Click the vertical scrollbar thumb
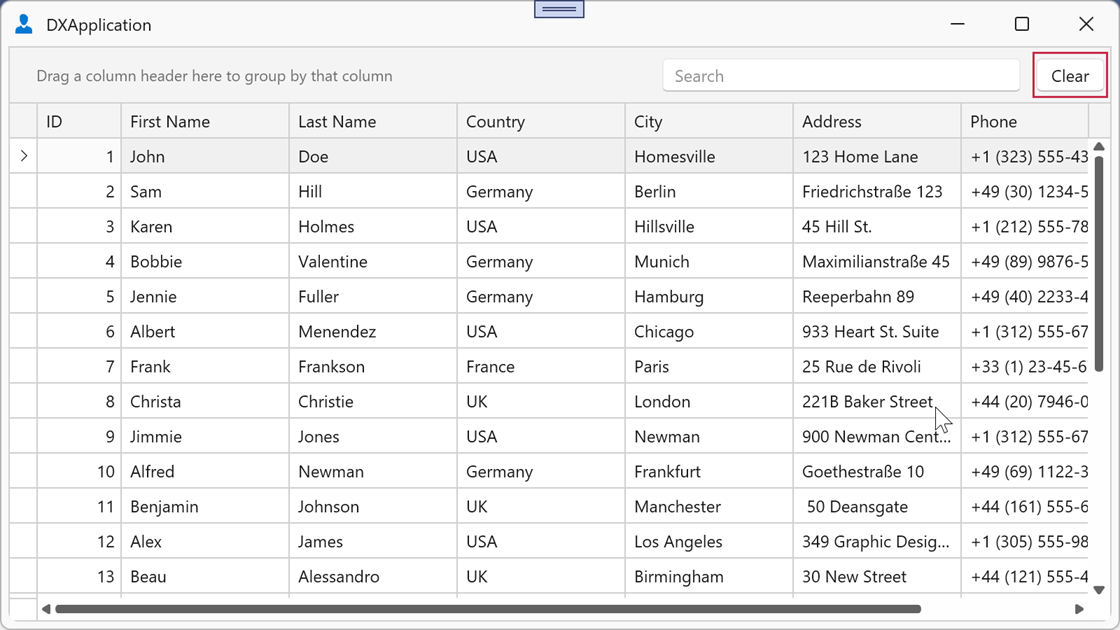1120x630 pixels. click(x=1099, y=262)
